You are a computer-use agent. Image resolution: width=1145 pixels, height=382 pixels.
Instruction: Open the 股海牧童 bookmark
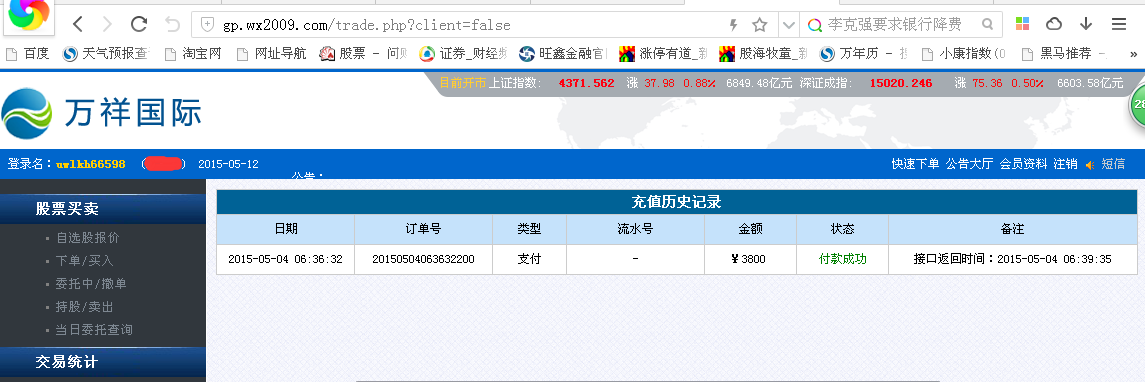pyautogui.click(x=763, y=53)
